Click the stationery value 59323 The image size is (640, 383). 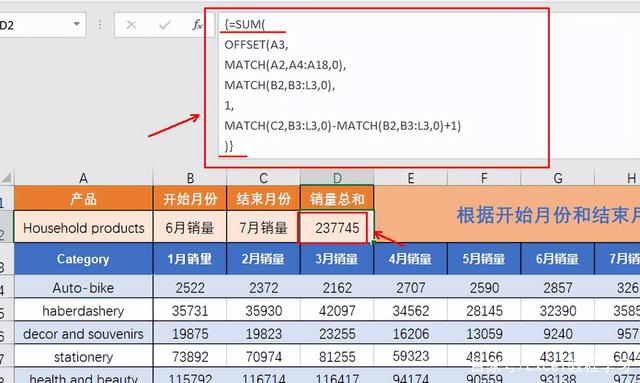[410, 357]
